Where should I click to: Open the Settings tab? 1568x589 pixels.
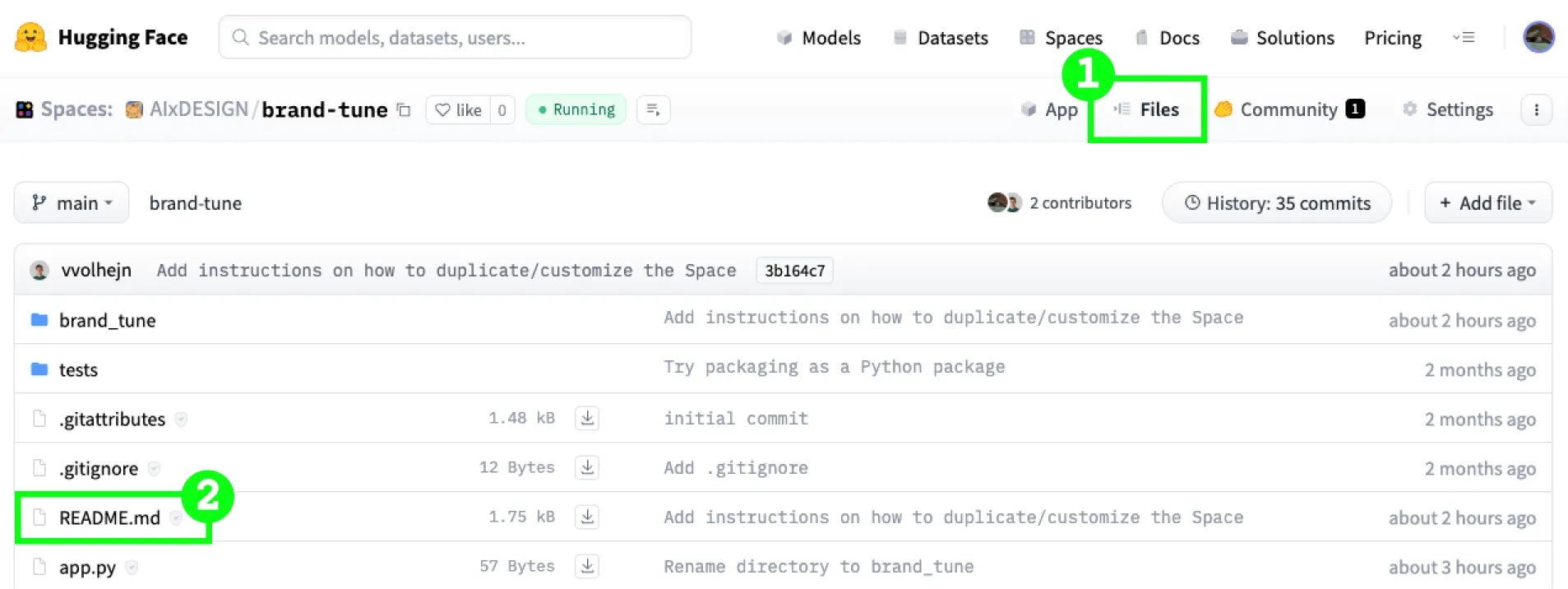click(x=1448, y=109)
